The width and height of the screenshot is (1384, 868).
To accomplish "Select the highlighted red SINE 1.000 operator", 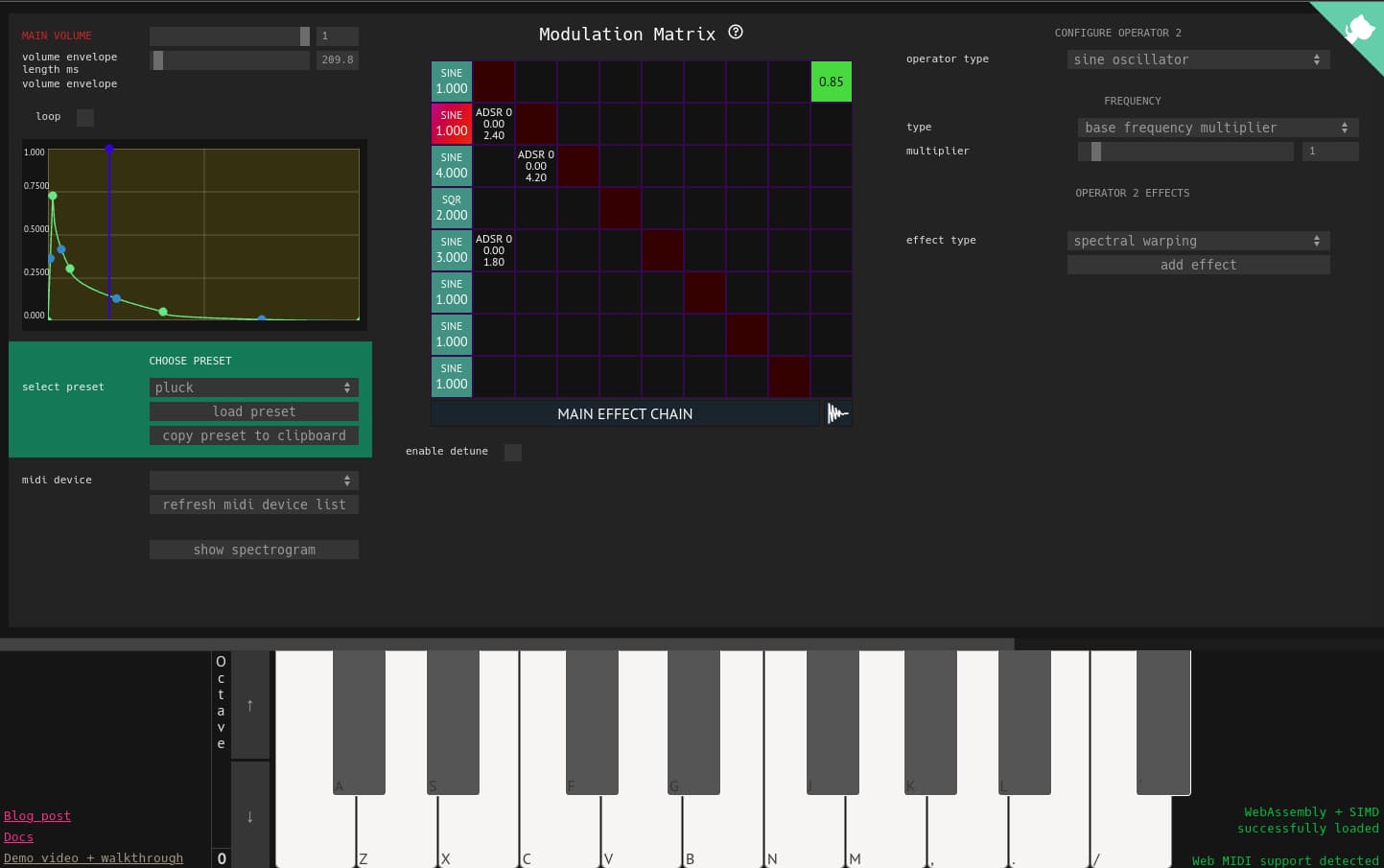I will click(452, 124).
